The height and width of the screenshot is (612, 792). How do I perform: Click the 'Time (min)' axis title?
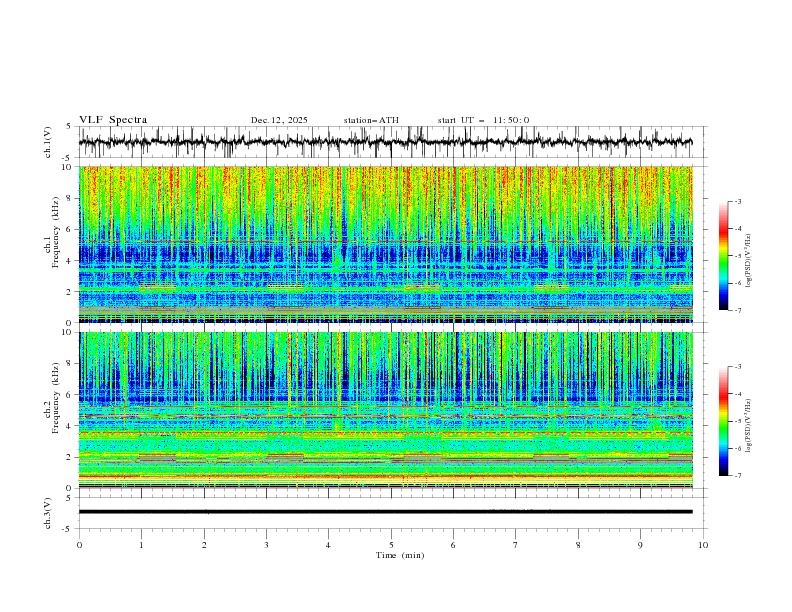400,555
